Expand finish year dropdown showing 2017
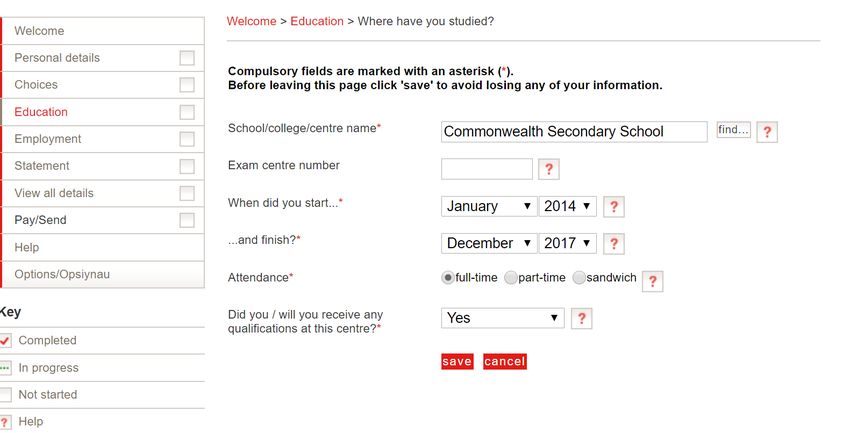Viewport: 850px width, 433px height. pos(568,243)
